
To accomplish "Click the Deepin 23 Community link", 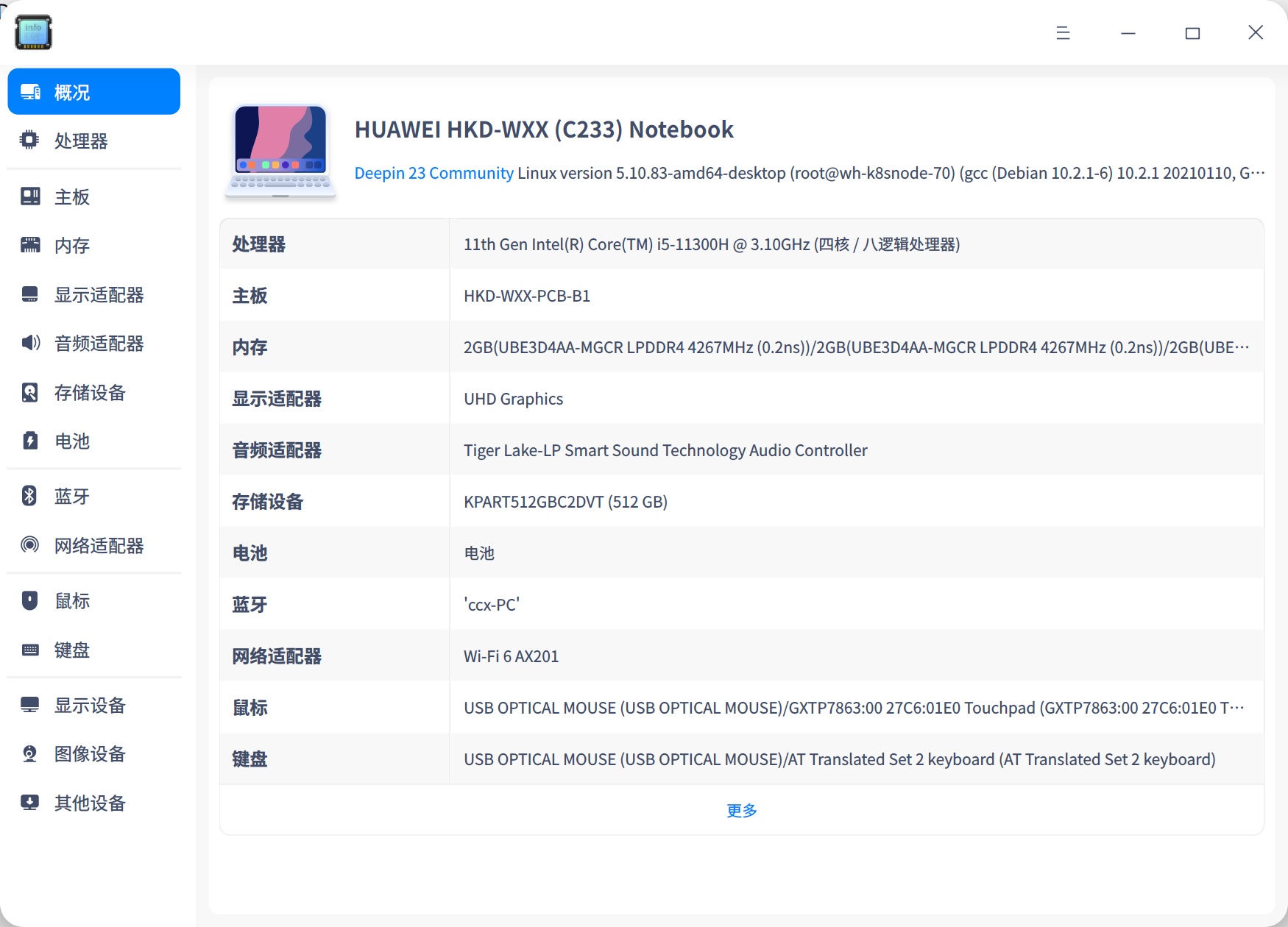I will click(434, 173).
